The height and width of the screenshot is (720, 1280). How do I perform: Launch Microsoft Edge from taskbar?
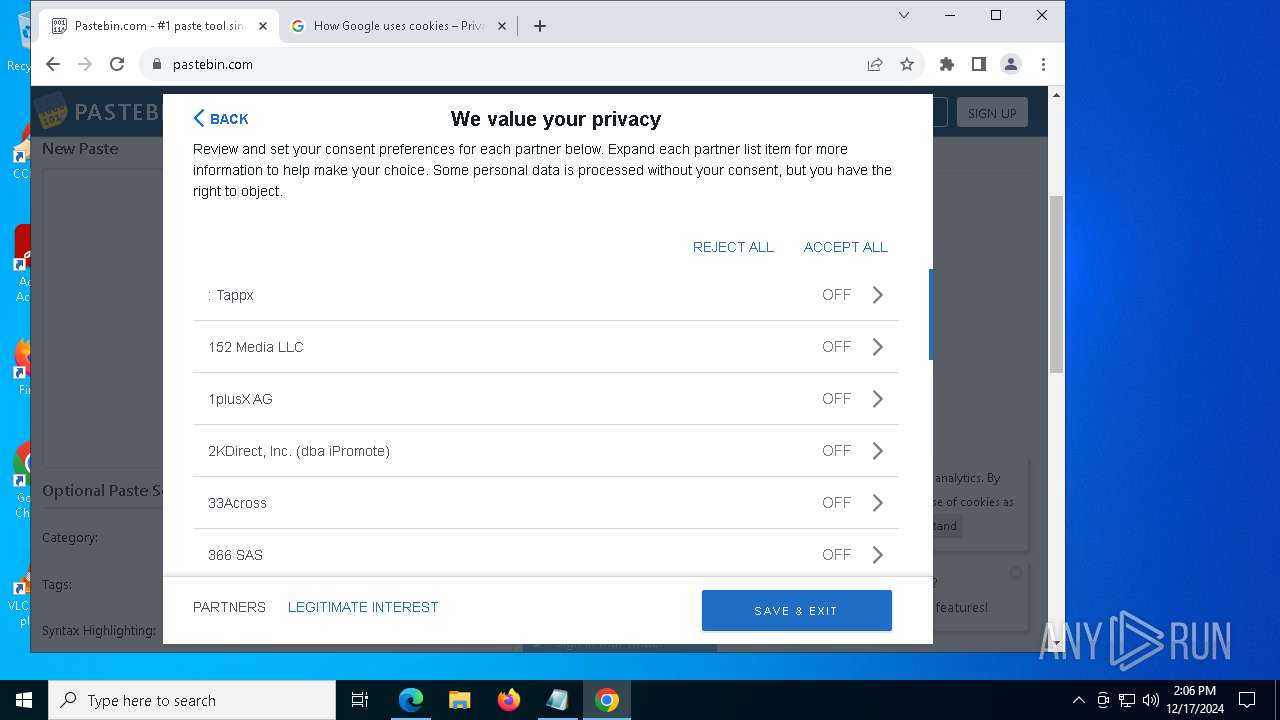(411, 700)
